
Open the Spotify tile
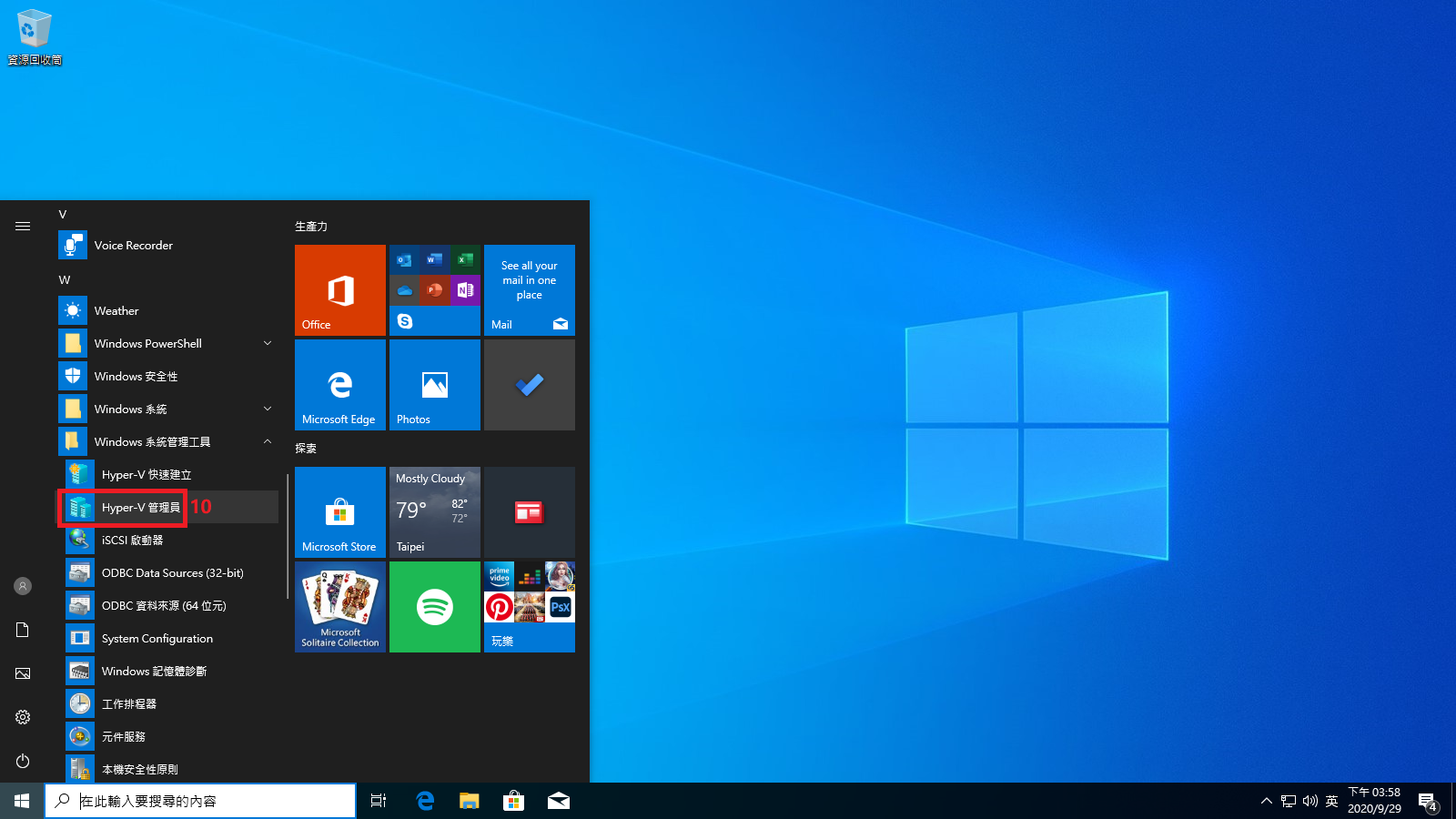pos(435,607)
